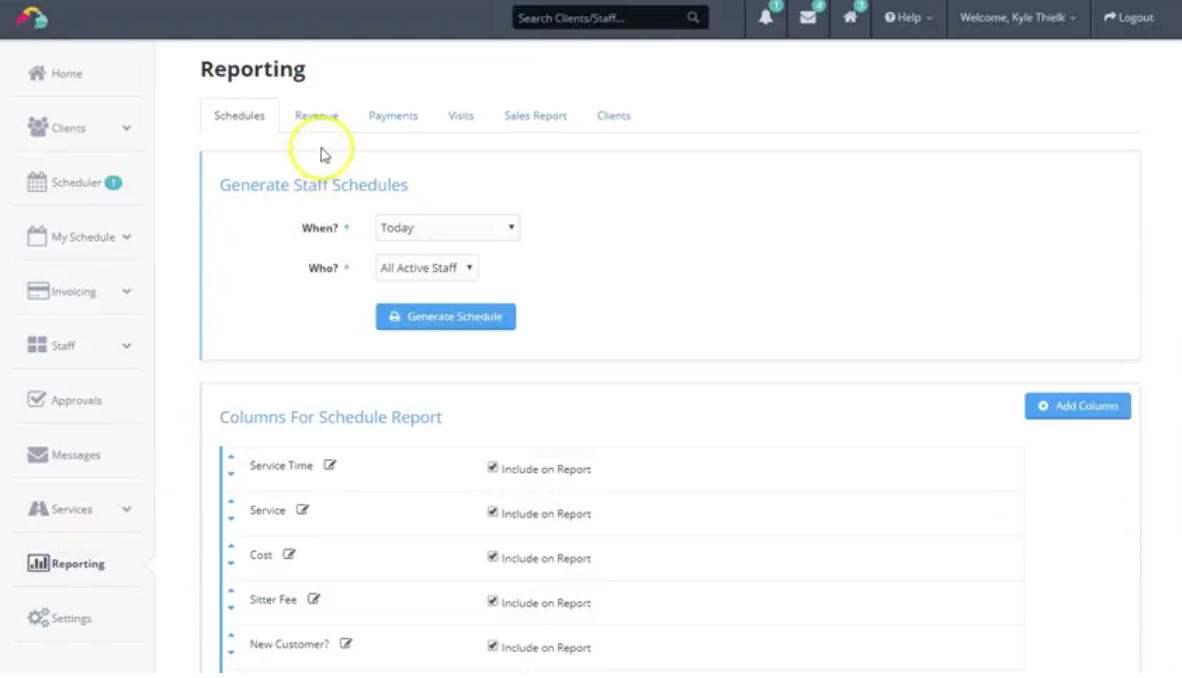1182x678 pixels.
Task: Open the Sales Report tab
Action: 535,115
